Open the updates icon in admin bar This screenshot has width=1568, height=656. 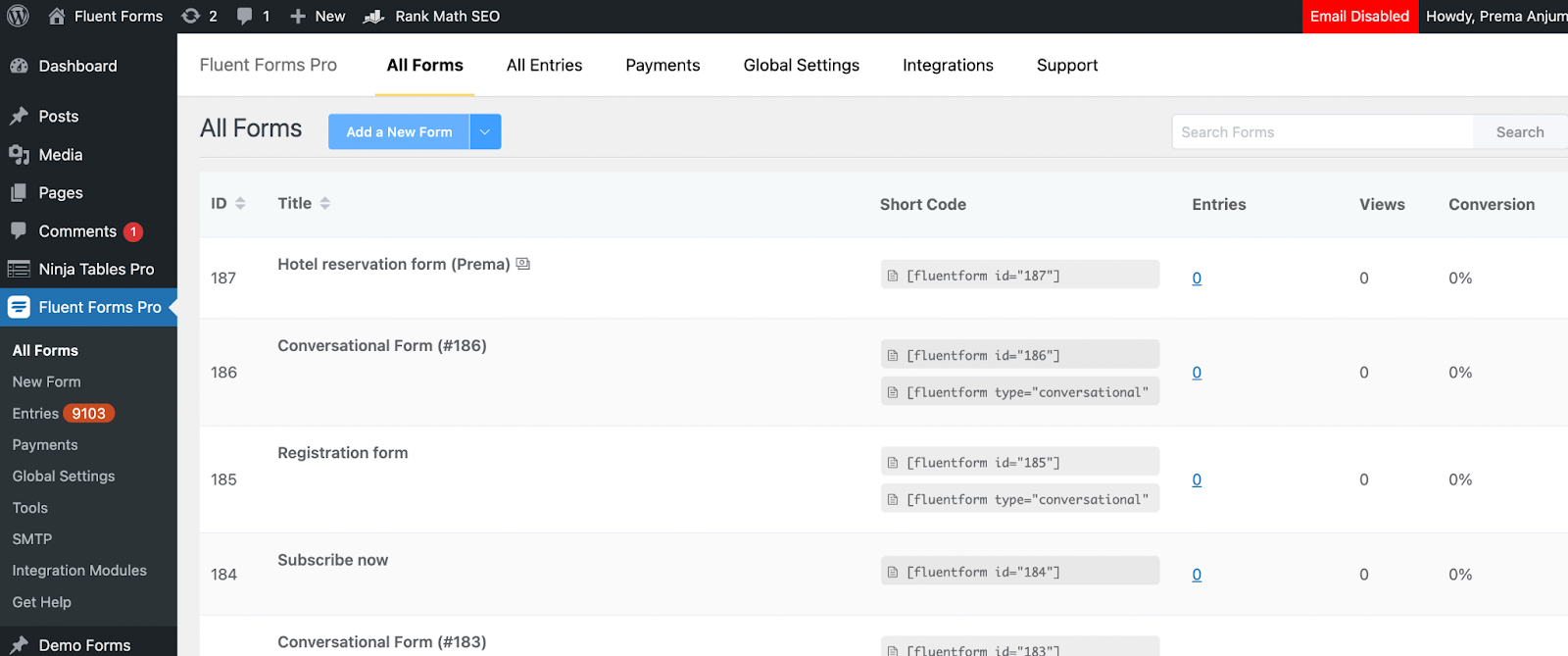click(191, 16)
